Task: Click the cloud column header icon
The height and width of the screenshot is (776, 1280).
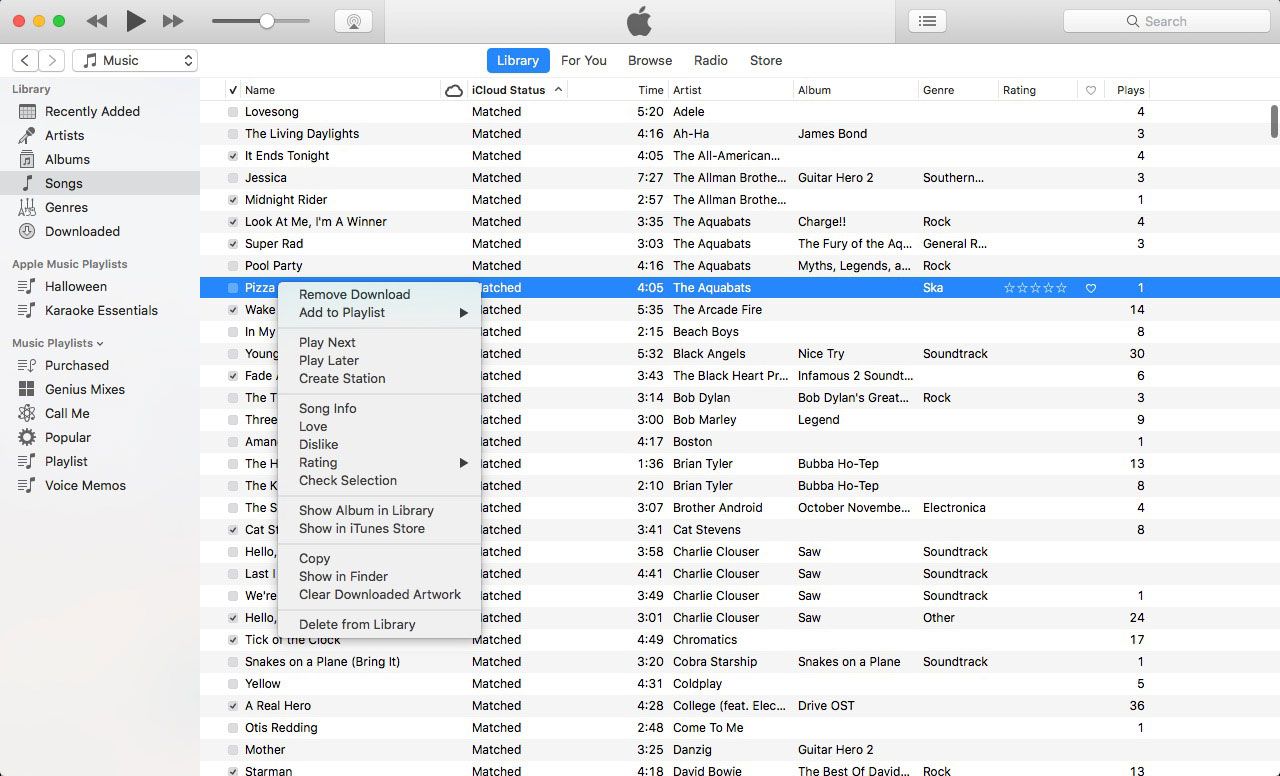Action: pyautogui.click(x=453, y=90)
